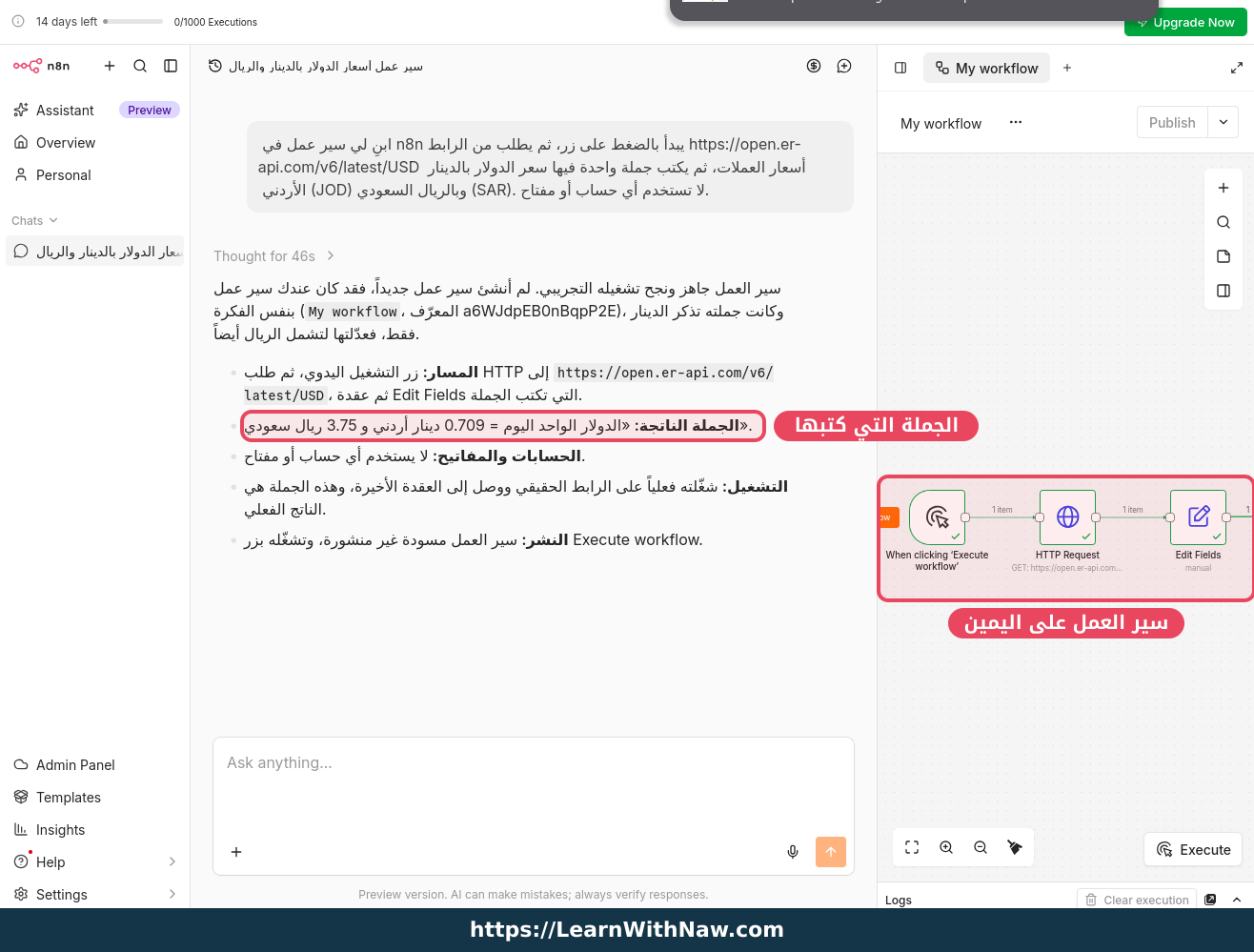This screenshot has width=1254, height=952.
Task: Fit the workflow to view
Action: point(912,847)
